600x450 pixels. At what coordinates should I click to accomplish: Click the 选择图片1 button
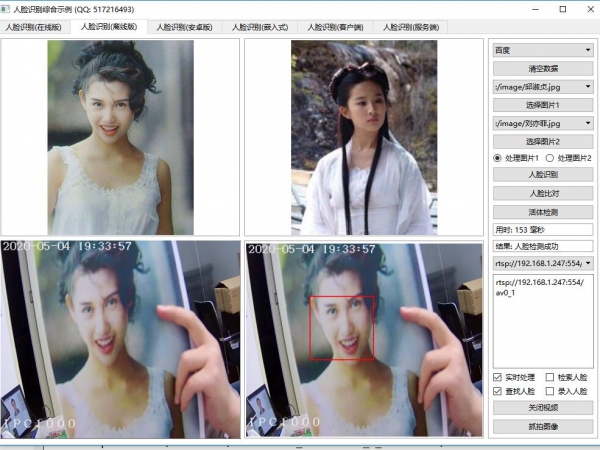(x=543, y=104)
